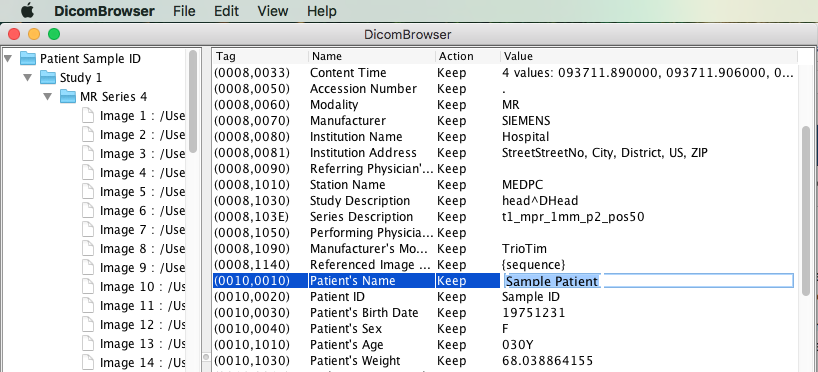Screen dimensions: 818x372
Task: Collapse the Patient Sample ID tree node
Action: pos(8,58)
